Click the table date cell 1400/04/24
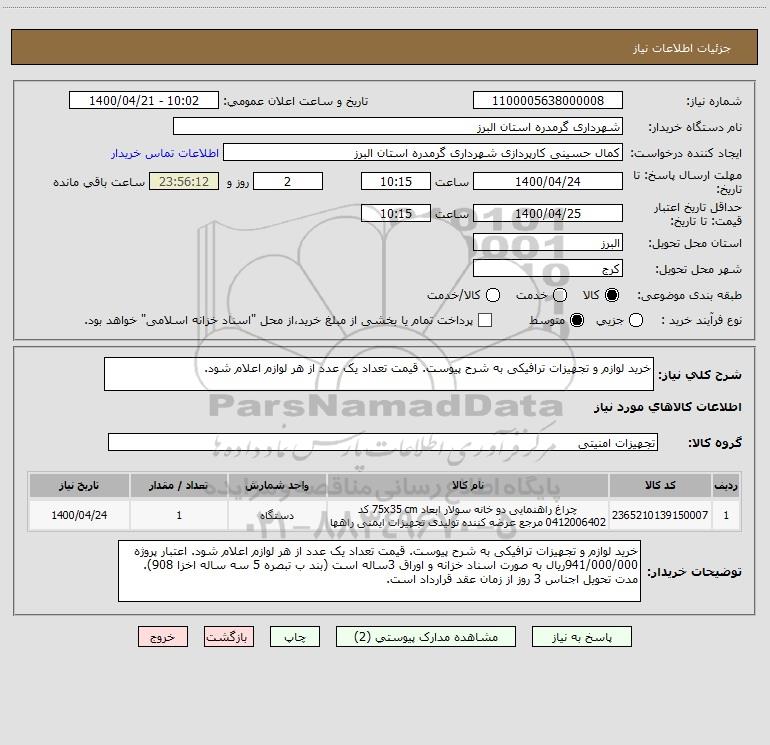This screenshot has width=770, height=745. [79, 515]
